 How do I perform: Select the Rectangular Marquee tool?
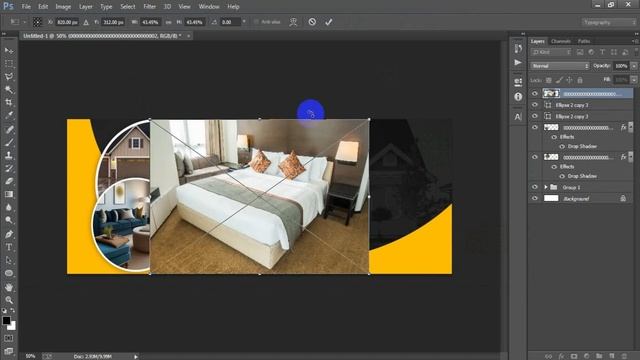click(x=9, y=64)
